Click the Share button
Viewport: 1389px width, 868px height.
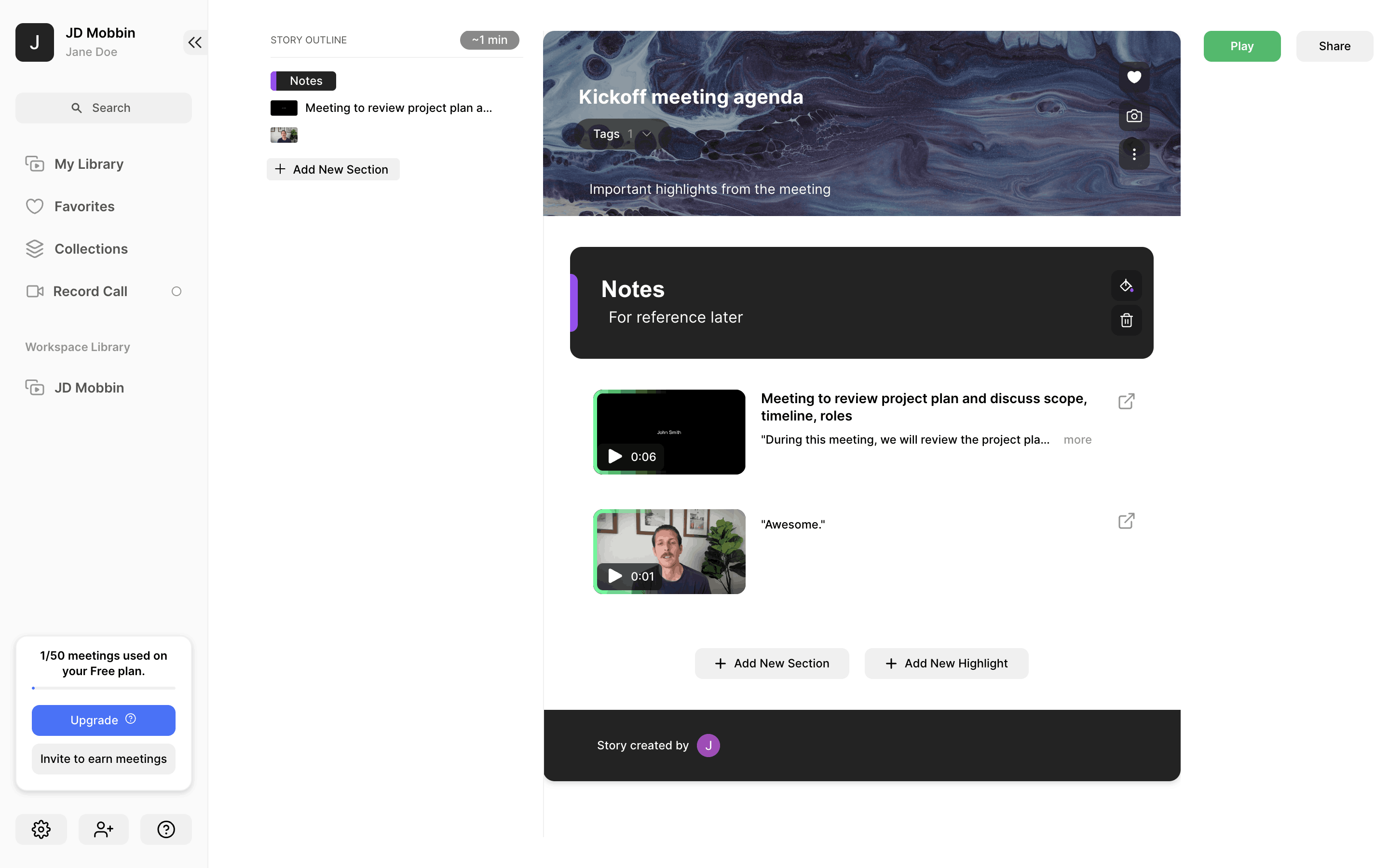[x=1334, y=46]
